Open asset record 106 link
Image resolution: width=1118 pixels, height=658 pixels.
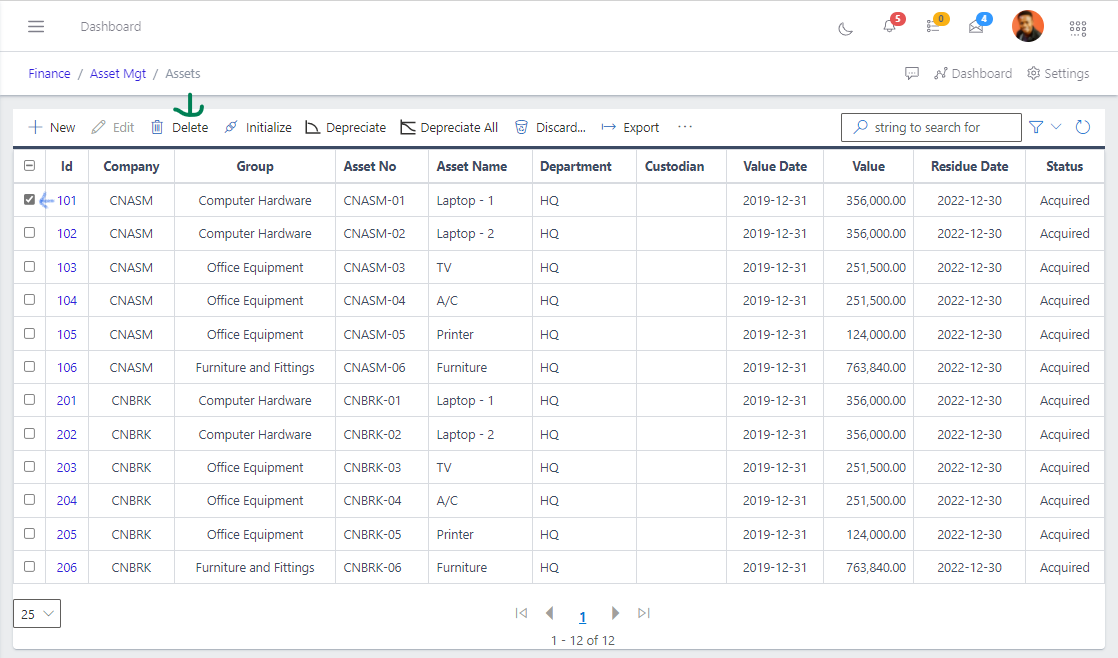click(x=66, y=367)
